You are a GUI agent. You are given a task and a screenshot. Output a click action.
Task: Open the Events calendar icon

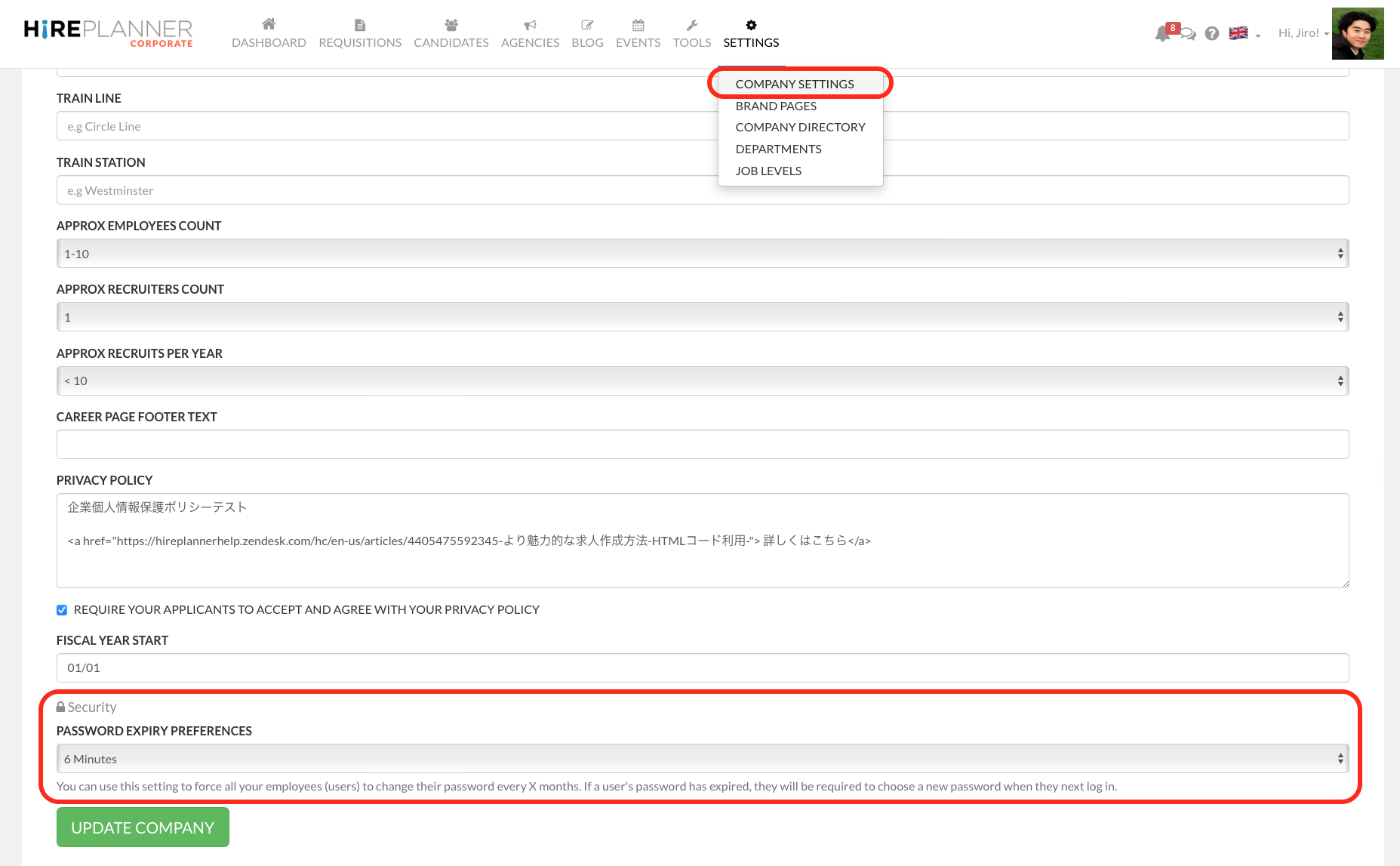pyautogui.click(x=638, y=25)
